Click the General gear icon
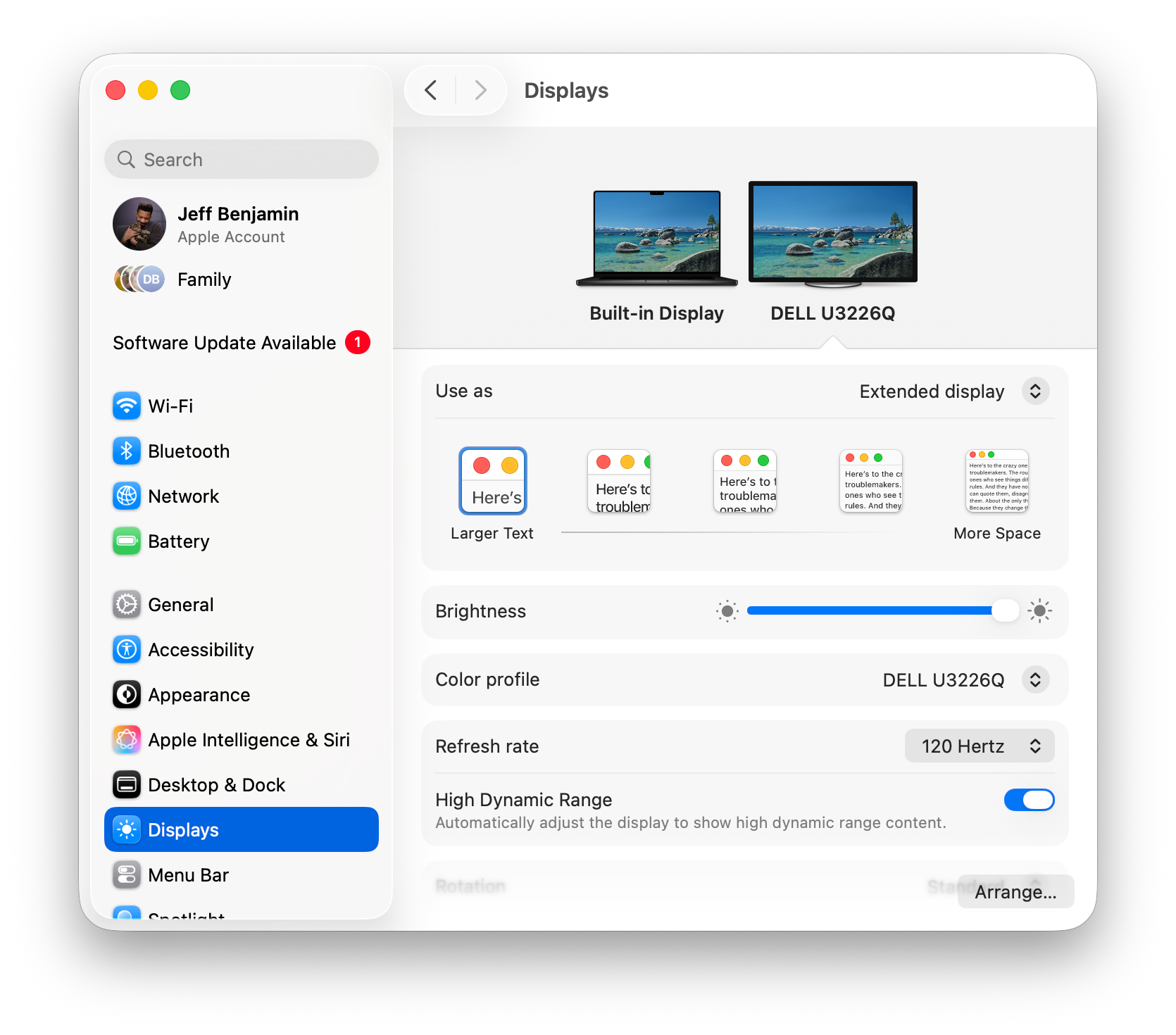 pyautogui.click(x=127, y=605)
